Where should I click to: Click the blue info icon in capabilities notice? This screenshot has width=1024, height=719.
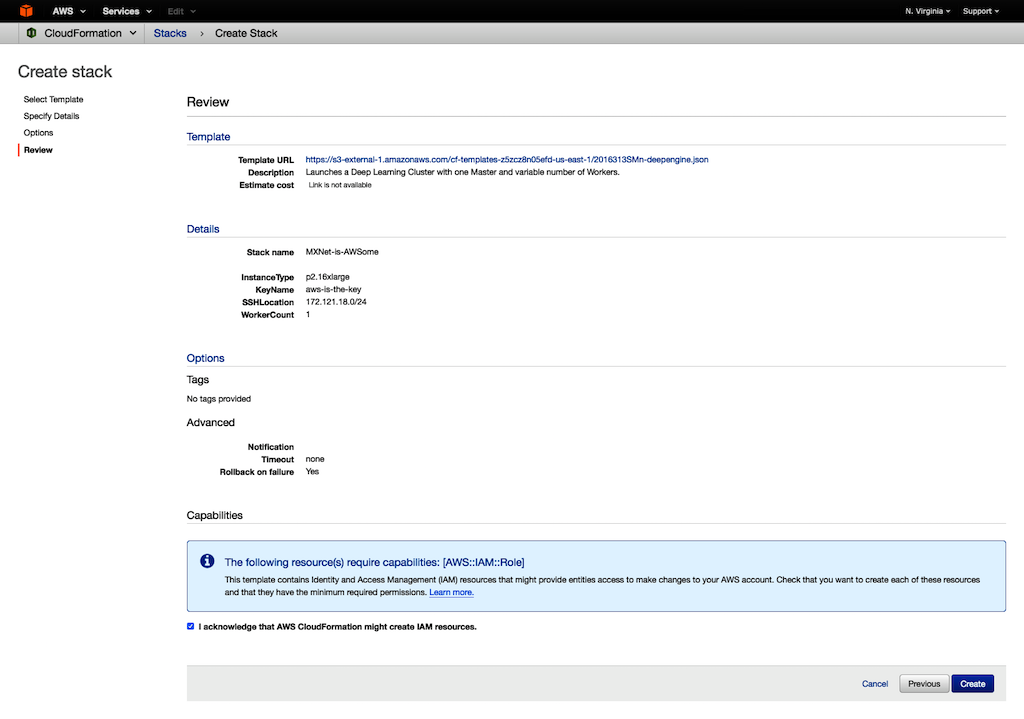[207, 561]
